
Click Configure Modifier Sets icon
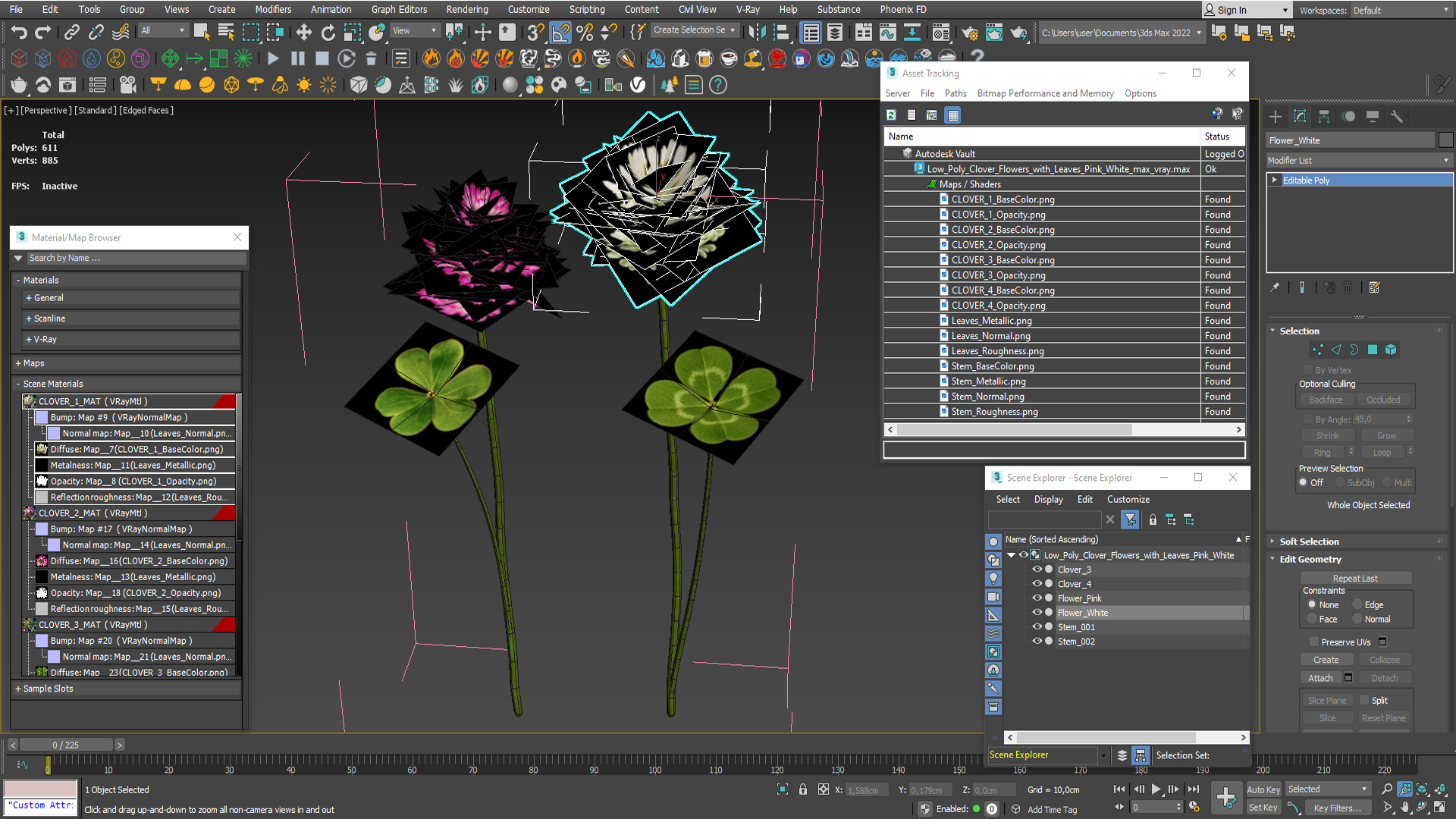1375,287
